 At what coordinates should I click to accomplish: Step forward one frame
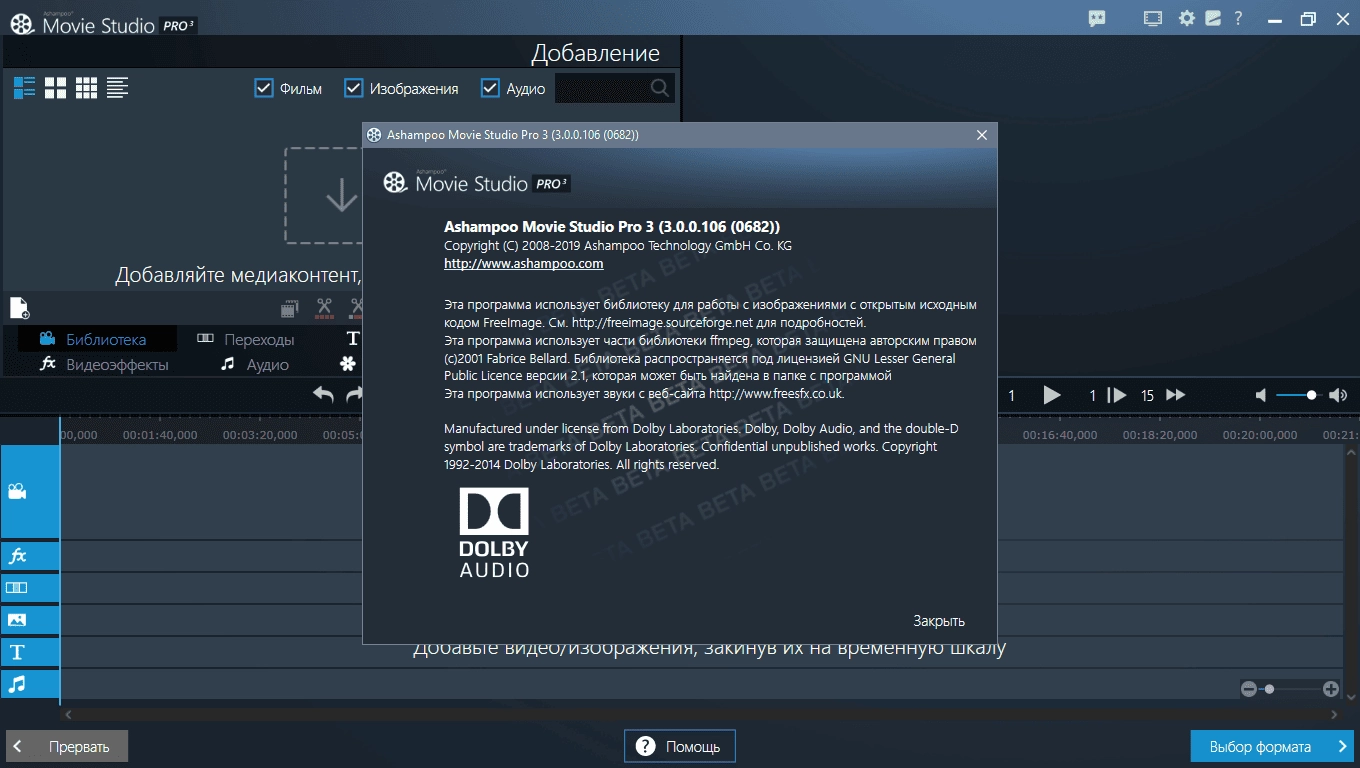(1118, 395)
